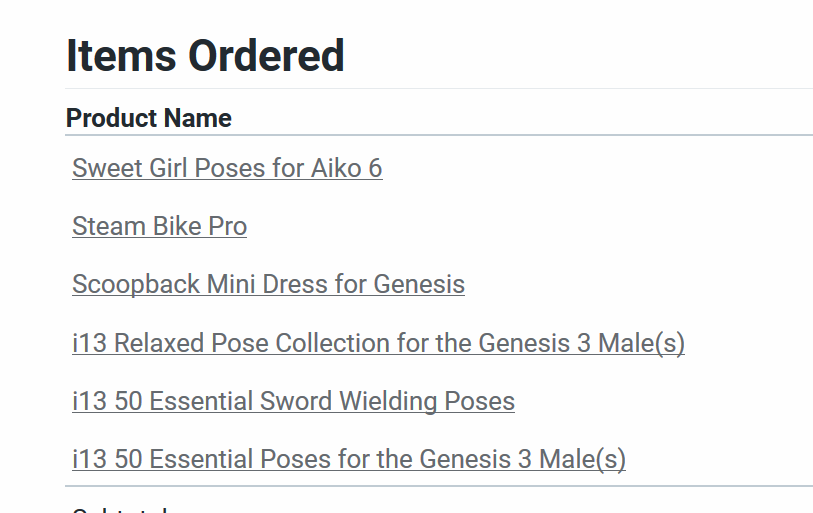Open the Aiko 6 poses product

tap(227, 168)
